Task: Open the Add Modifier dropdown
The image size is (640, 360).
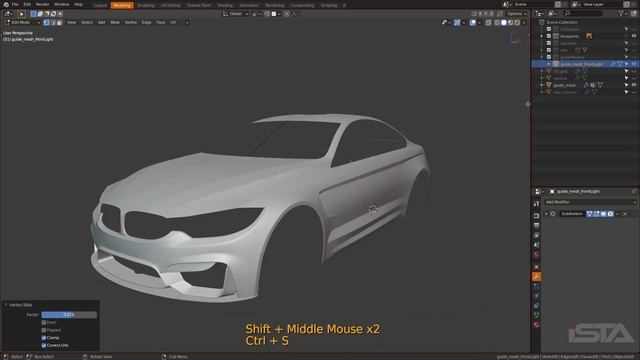Action: 590,202
